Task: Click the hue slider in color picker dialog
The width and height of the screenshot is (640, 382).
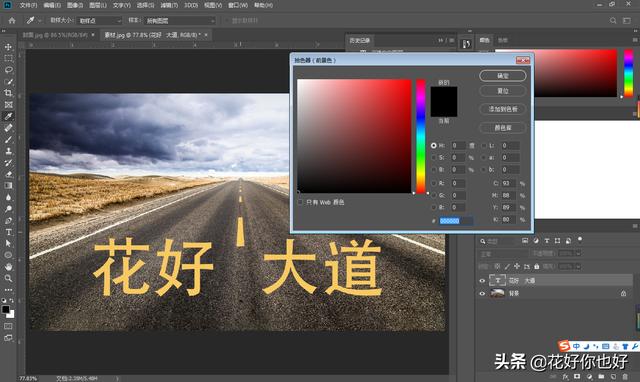Action: point(420,136)
